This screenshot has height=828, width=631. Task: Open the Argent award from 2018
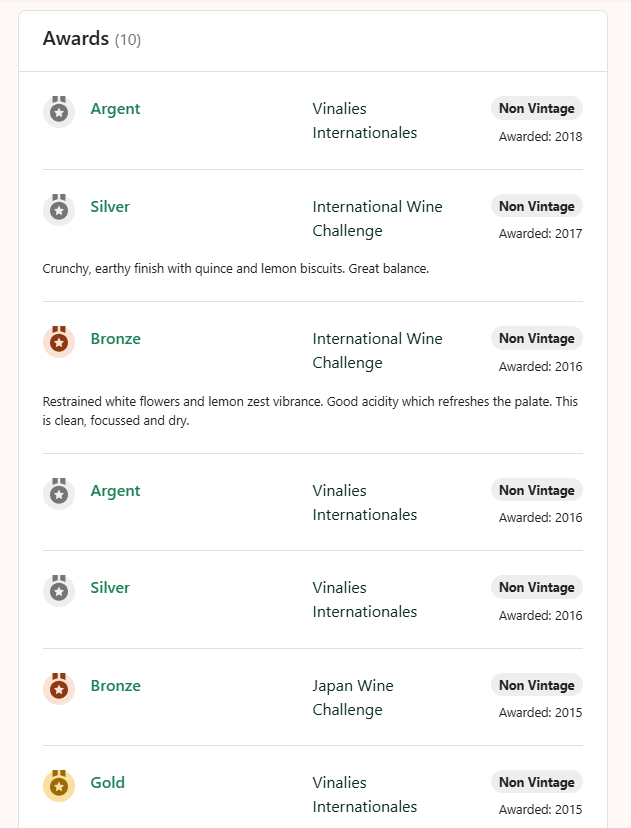click(115, 109)
